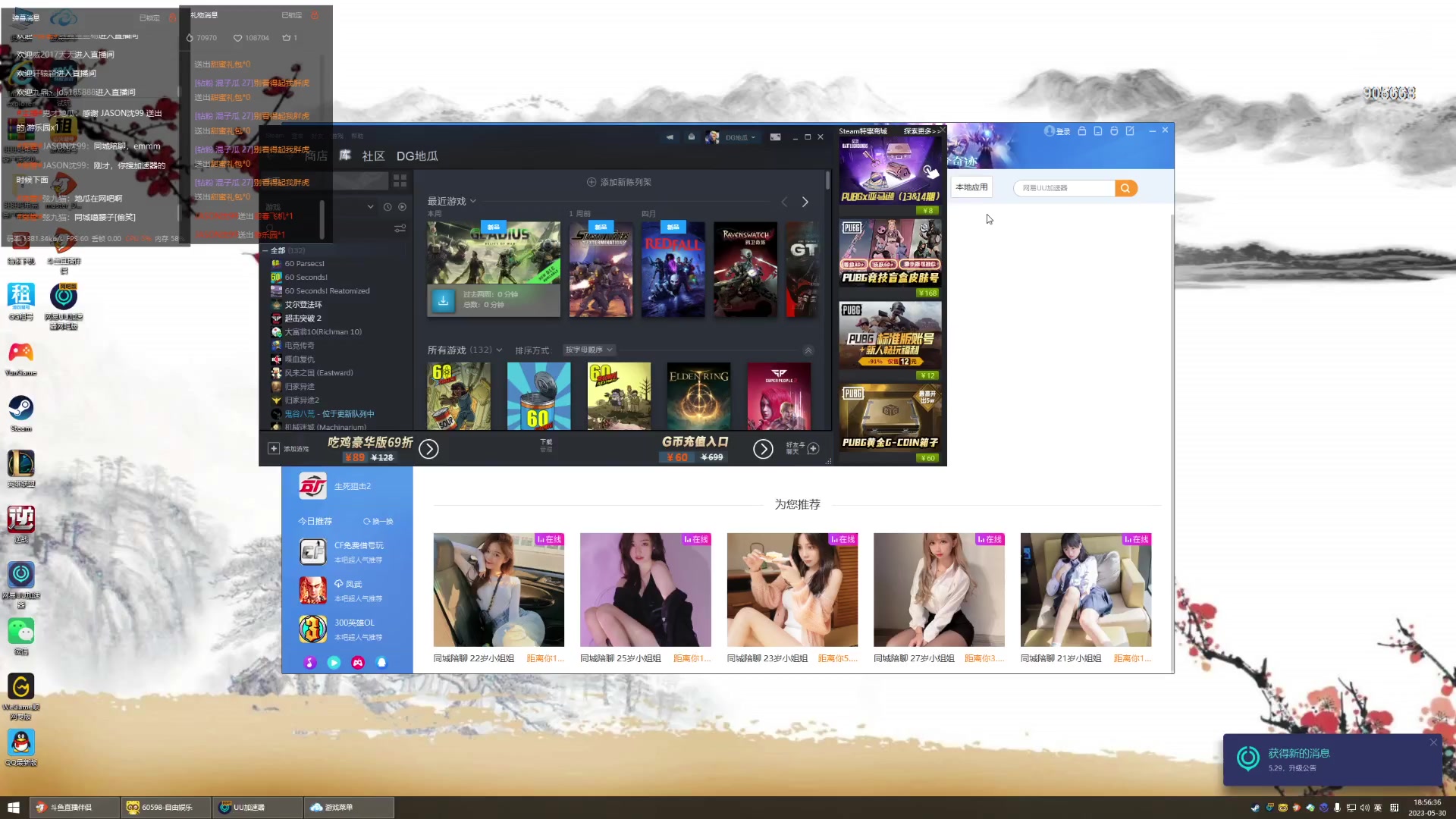Open the Redfall game cover
Viewport: 1456px width, 819px height.
click(x=673, y=269)
